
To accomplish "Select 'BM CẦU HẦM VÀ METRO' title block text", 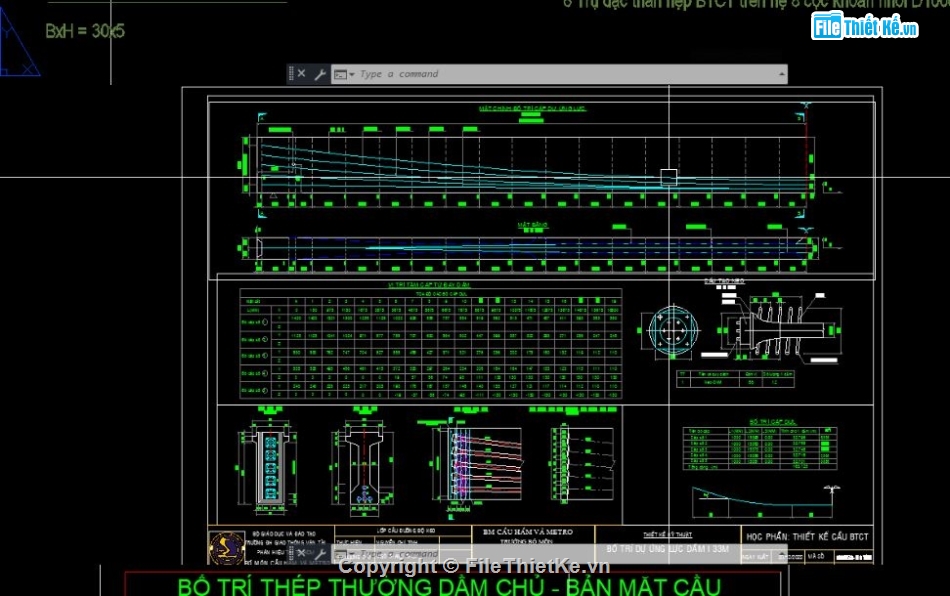I will pyautogui.click(x=528, y=532).
